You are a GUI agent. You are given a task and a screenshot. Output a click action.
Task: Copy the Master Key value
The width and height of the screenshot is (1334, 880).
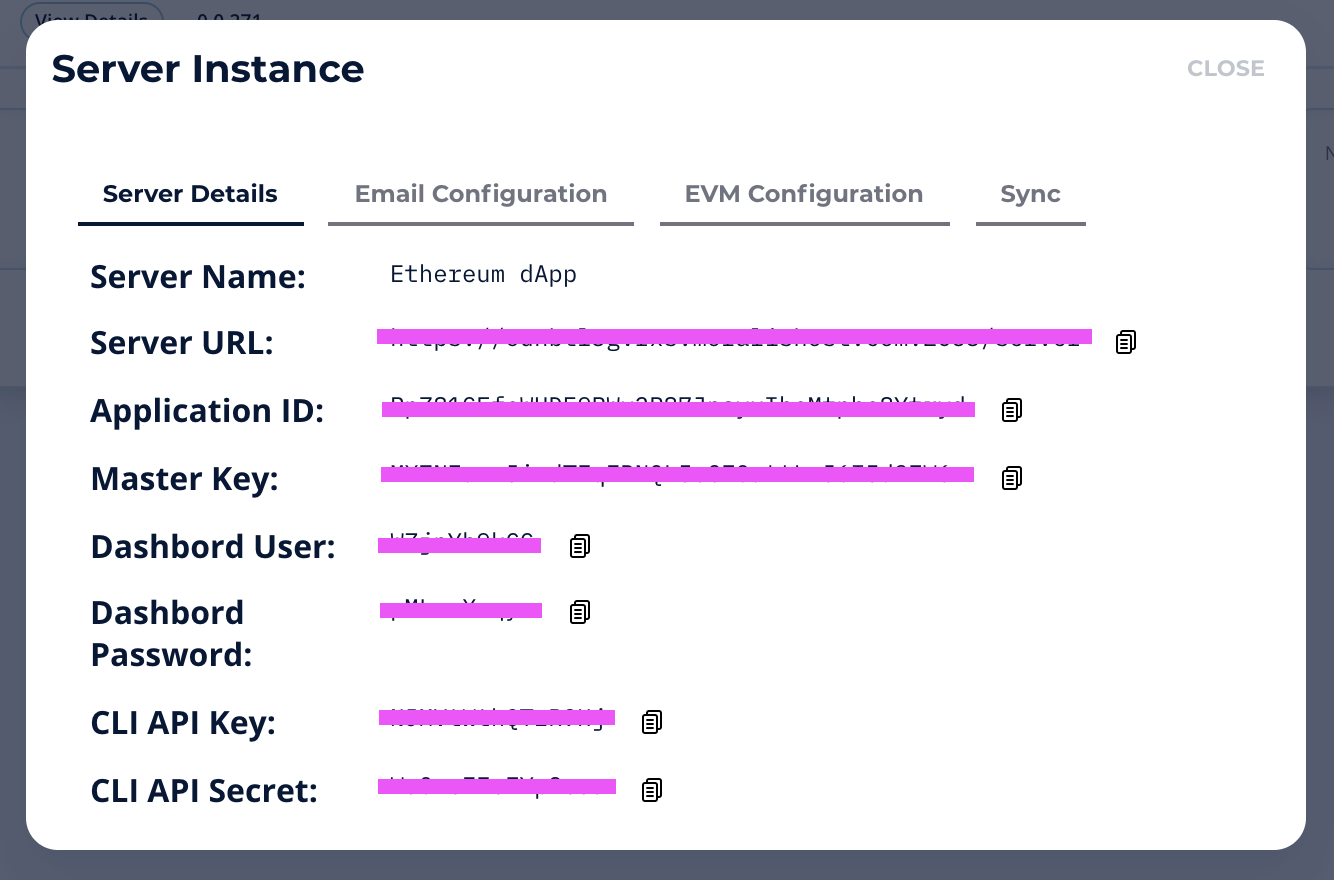coord(1012,478)
